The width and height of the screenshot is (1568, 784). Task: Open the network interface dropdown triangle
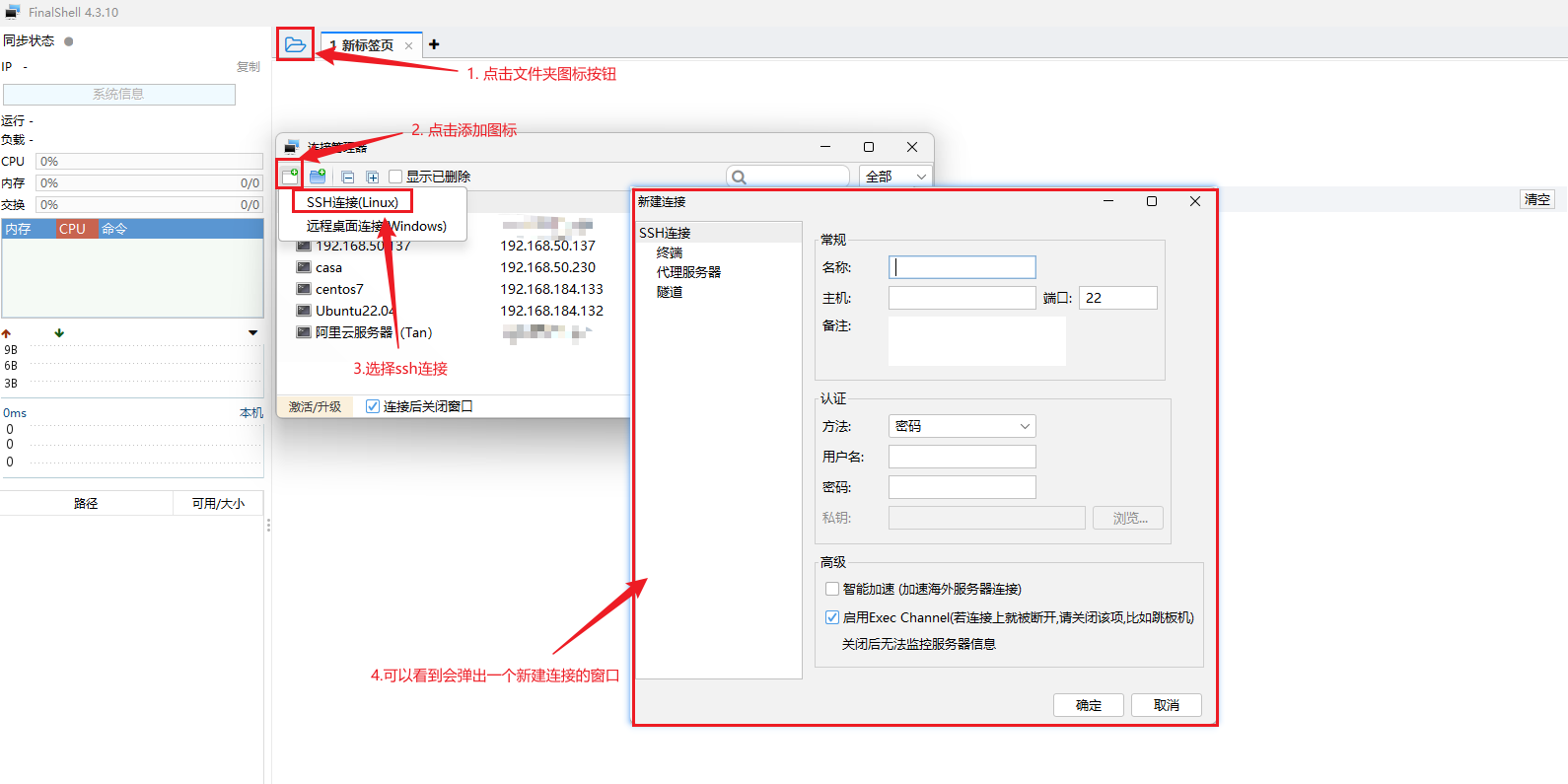253,333
